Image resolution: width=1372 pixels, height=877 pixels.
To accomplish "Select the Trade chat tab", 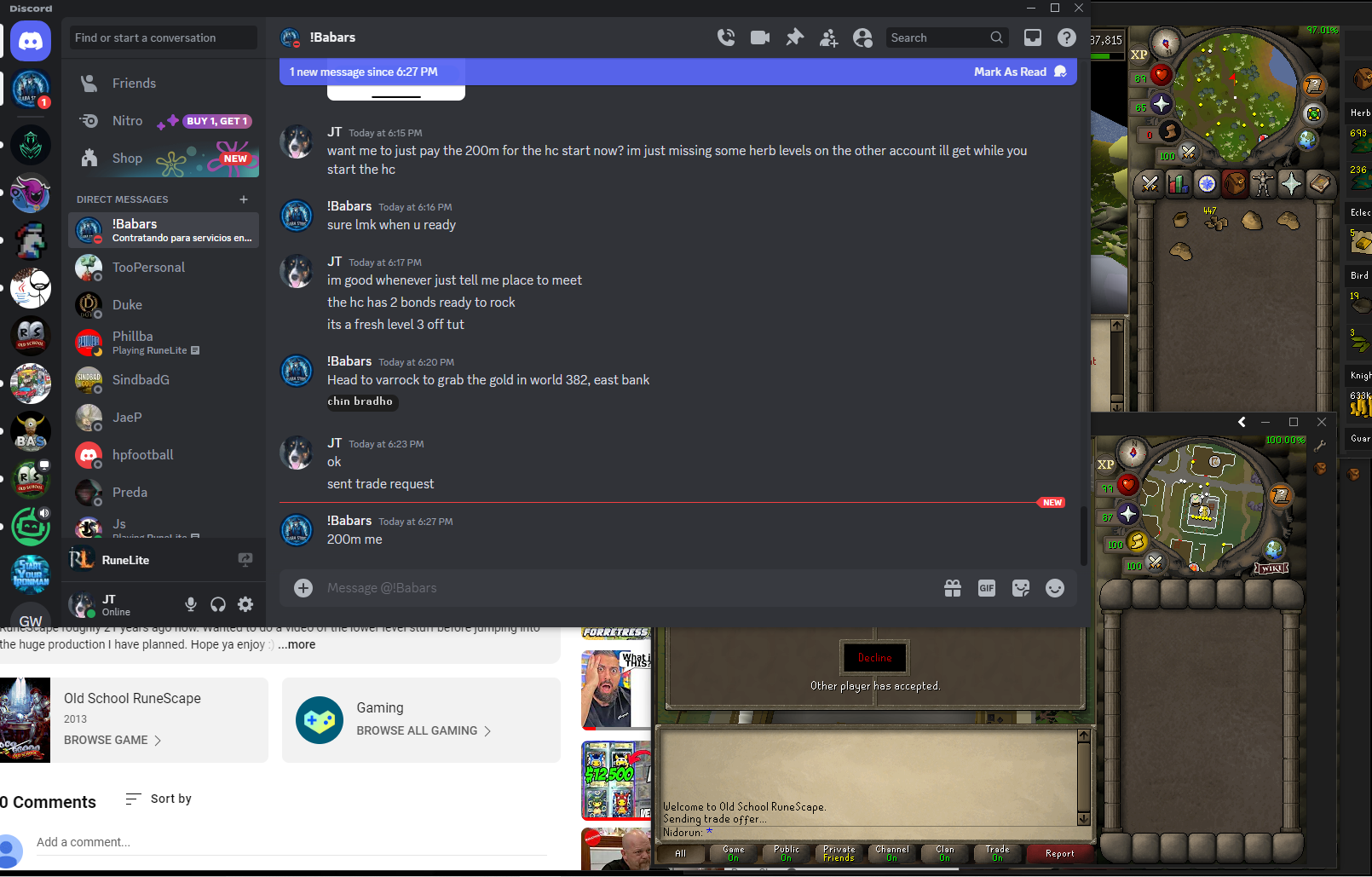I will coord(998,853).
